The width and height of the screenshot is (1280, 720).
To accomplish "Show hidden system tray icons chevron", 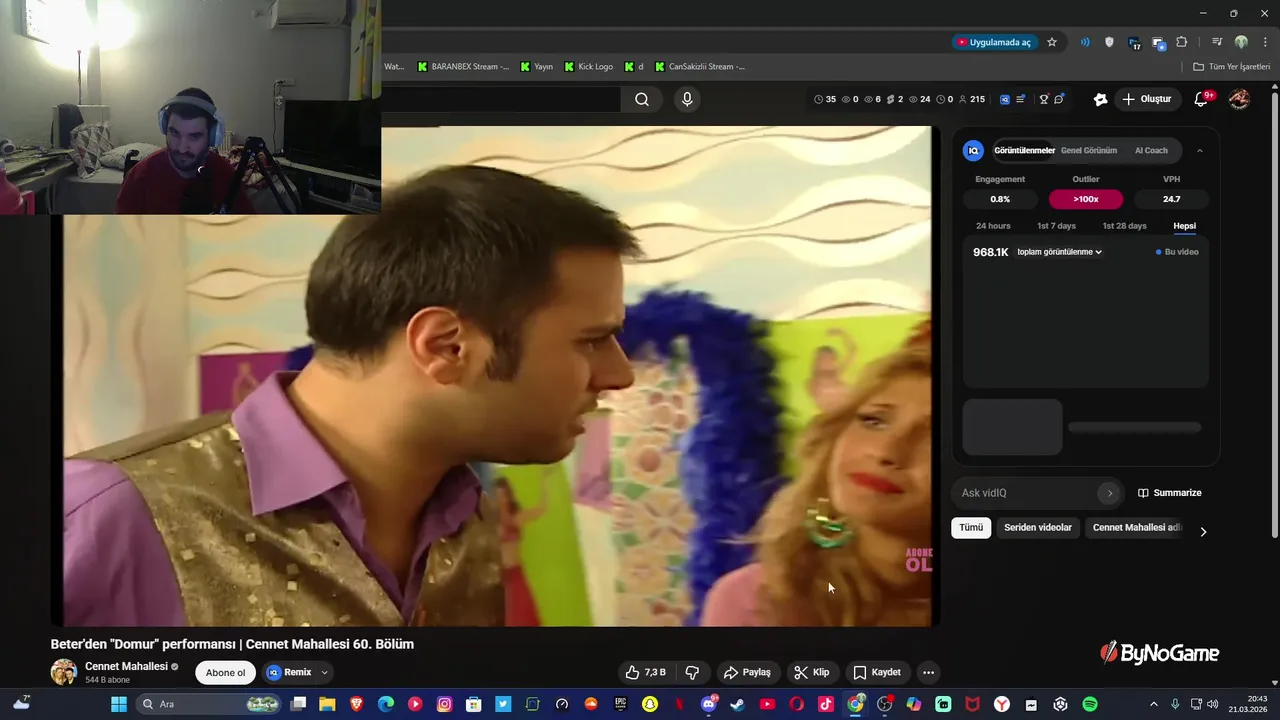I will point(1153,704).
